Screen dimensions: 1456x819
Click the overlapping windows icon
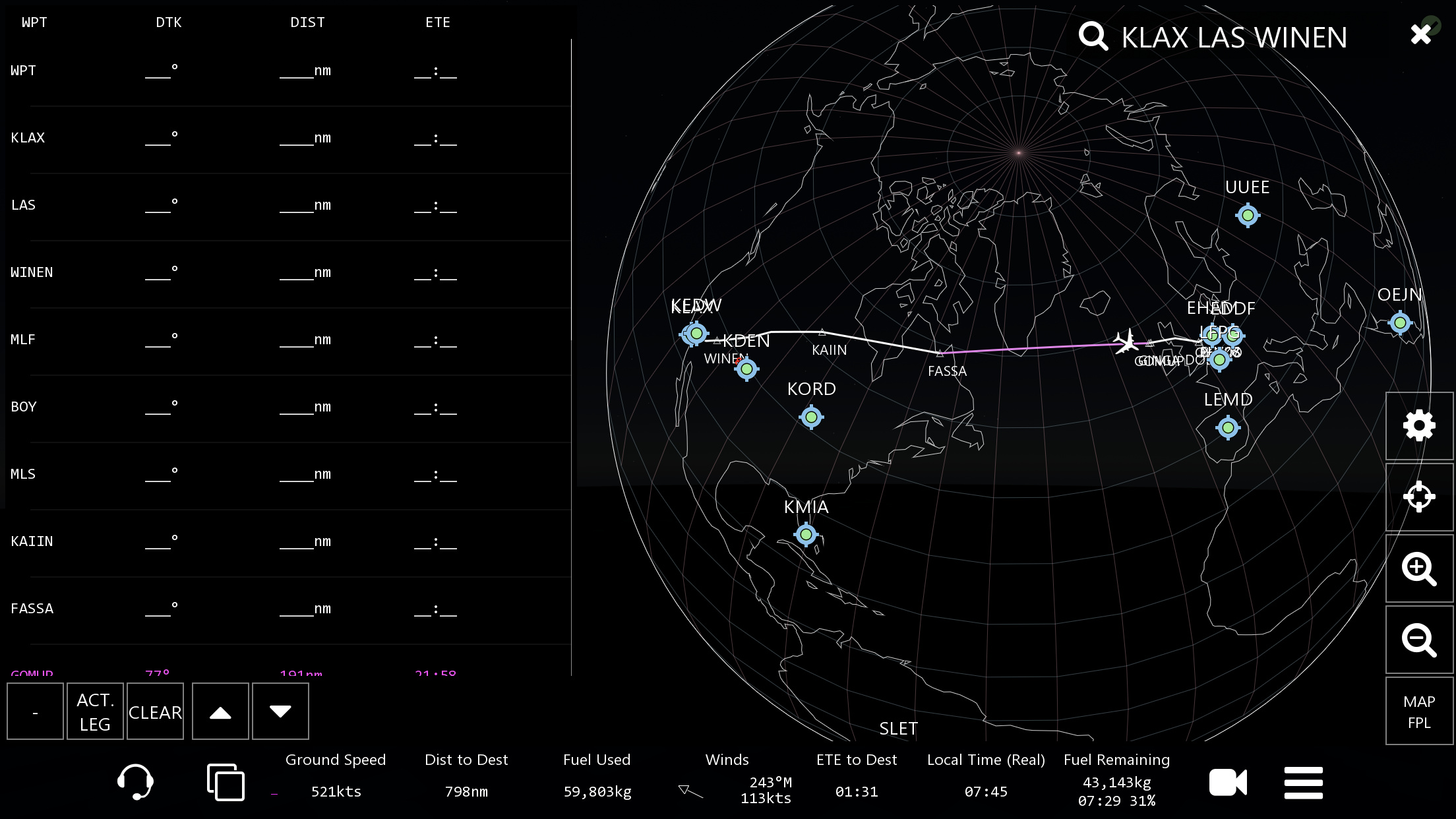pyautogui.click(x=226, y=782)
